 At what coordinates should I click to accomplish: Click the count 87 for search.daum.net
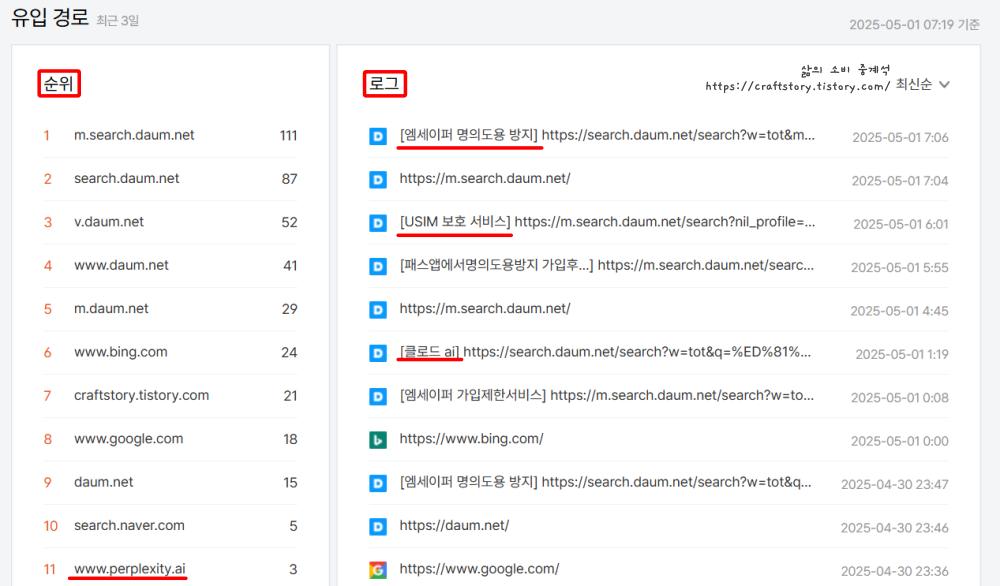290,179
